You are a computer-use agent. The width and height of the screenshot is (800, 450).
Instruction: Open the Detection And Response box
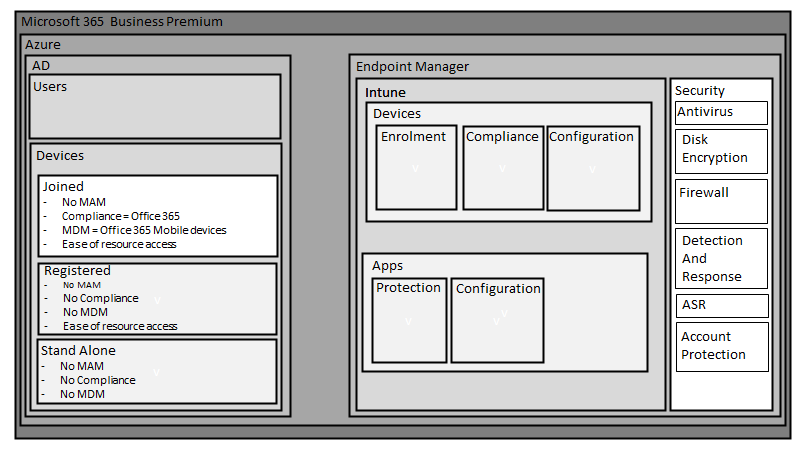coord(721,258)
